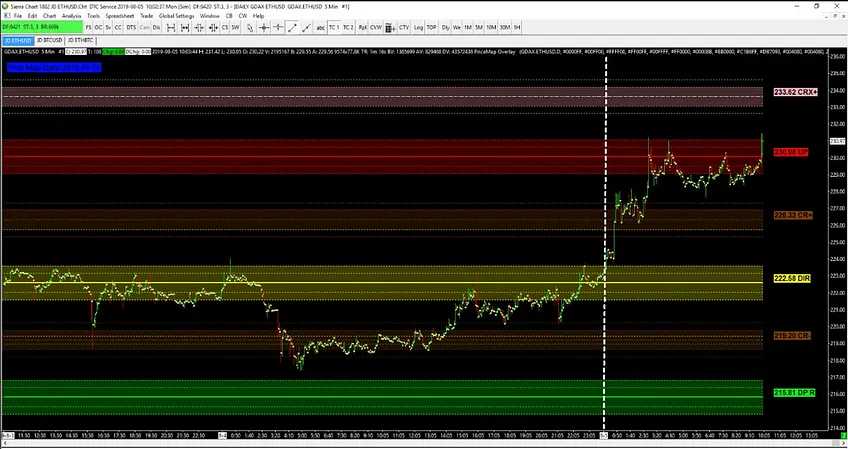Choose the line drawing tool

coord(292,27)
